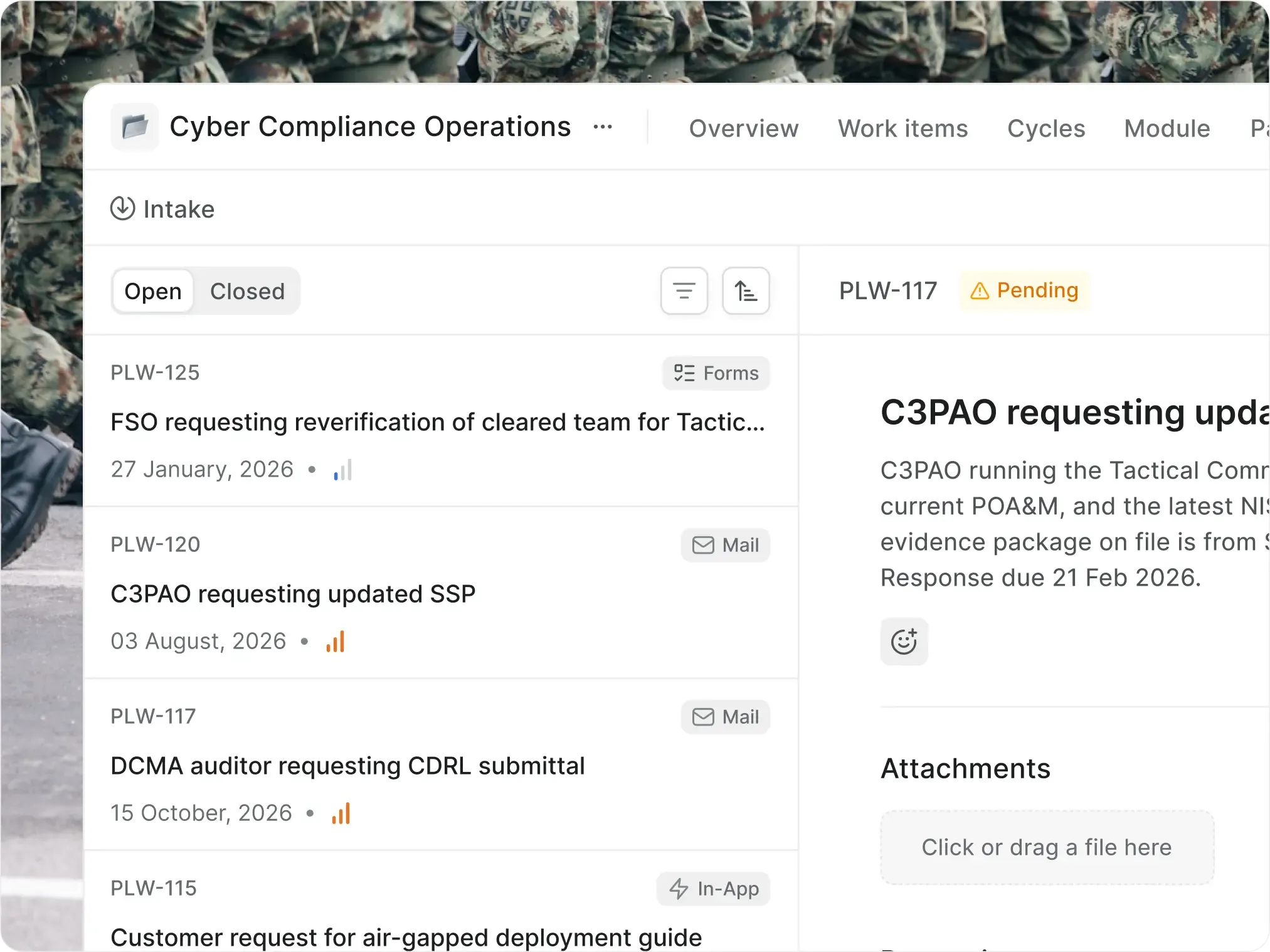Screen dimensions: 1270x952
Task: Switch to the Closed intake items
Action: pos(247,291)
